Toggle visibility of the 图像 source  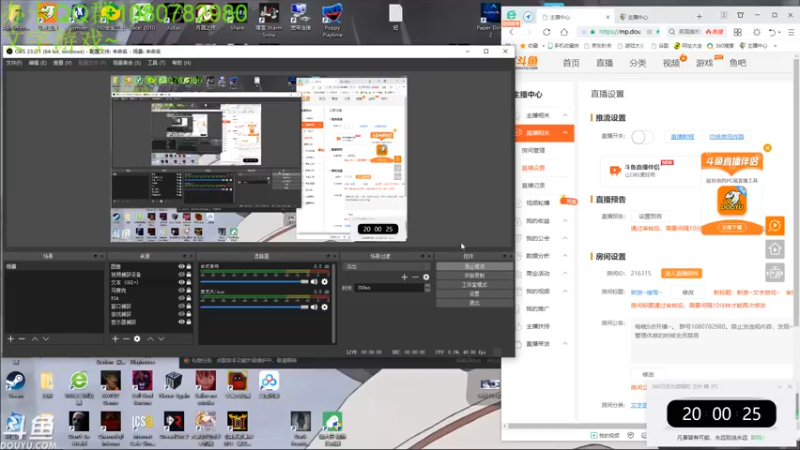click(181, 266)
